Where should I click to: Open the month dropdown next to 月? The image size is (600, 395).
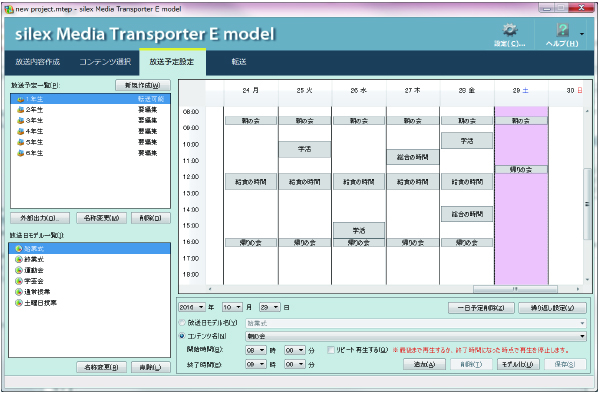coord(232,307)
